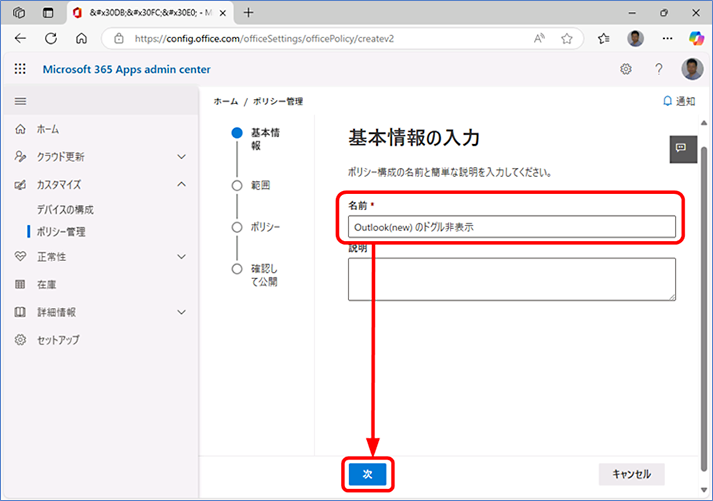The image size is (713, 501).
Task: Open the help question mark icon
Action: [x=658, y=69]
